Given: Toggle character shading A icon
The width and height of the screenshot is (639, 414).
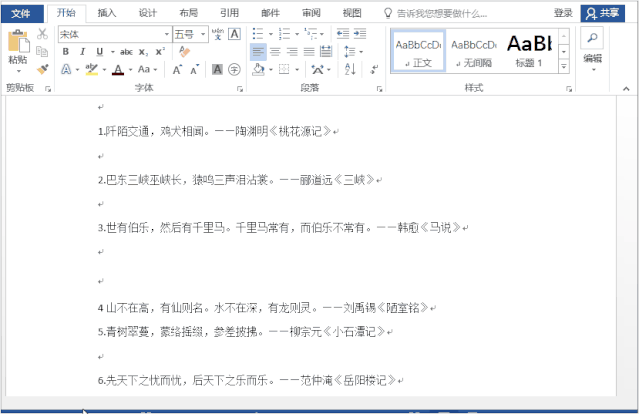Looking at the screenshot, I should coord(217,70).
